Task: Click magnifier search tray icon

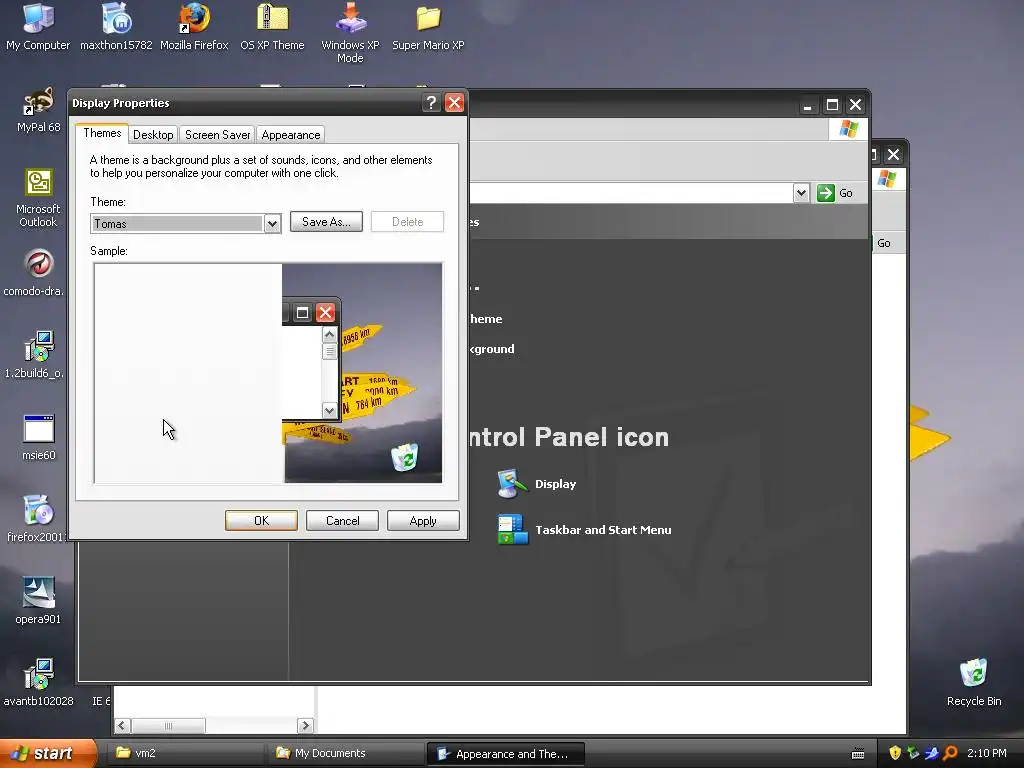Action: [x=950, y=753]
